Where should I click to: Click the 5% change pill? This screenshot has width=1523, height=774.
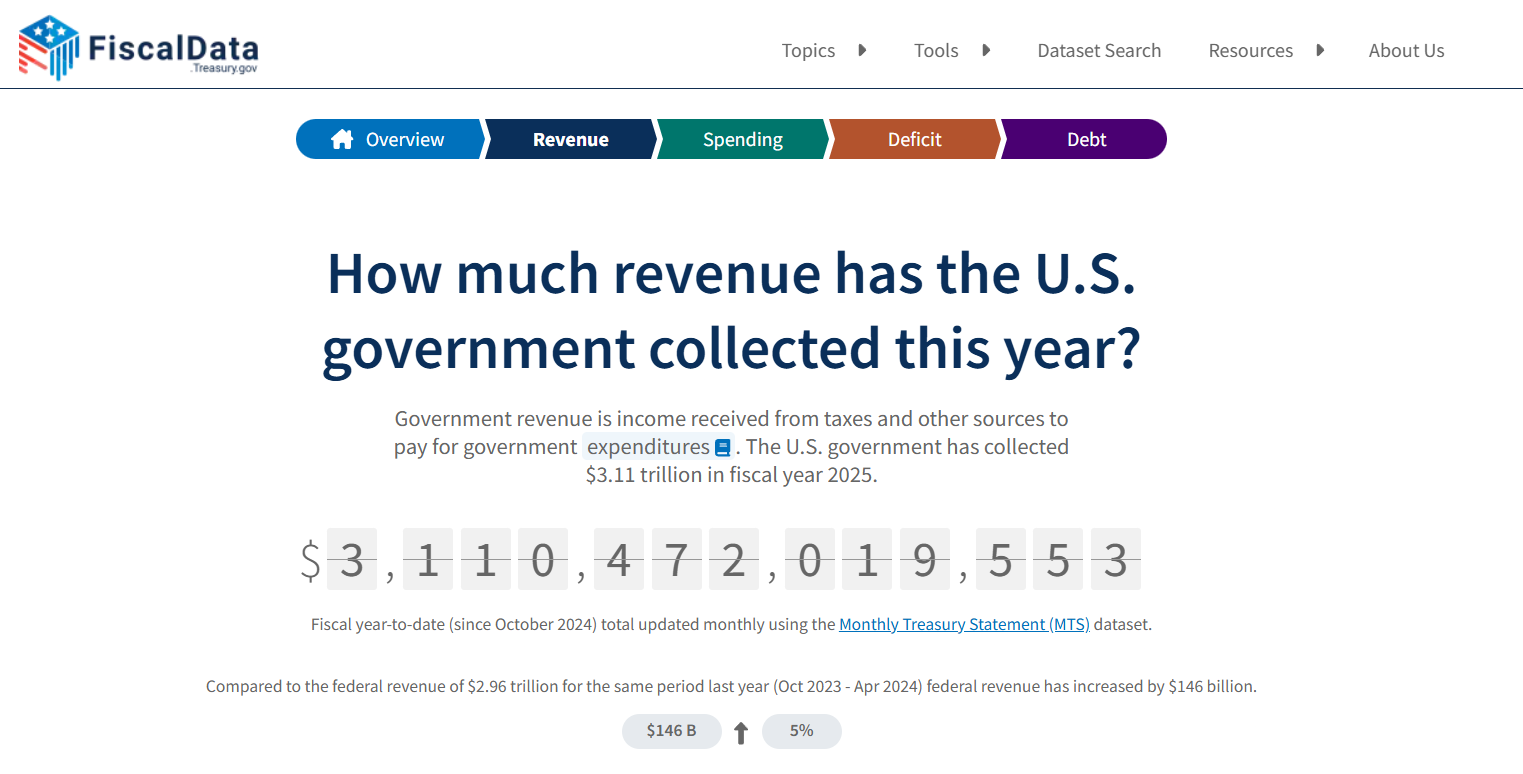(x=802, y=731)
